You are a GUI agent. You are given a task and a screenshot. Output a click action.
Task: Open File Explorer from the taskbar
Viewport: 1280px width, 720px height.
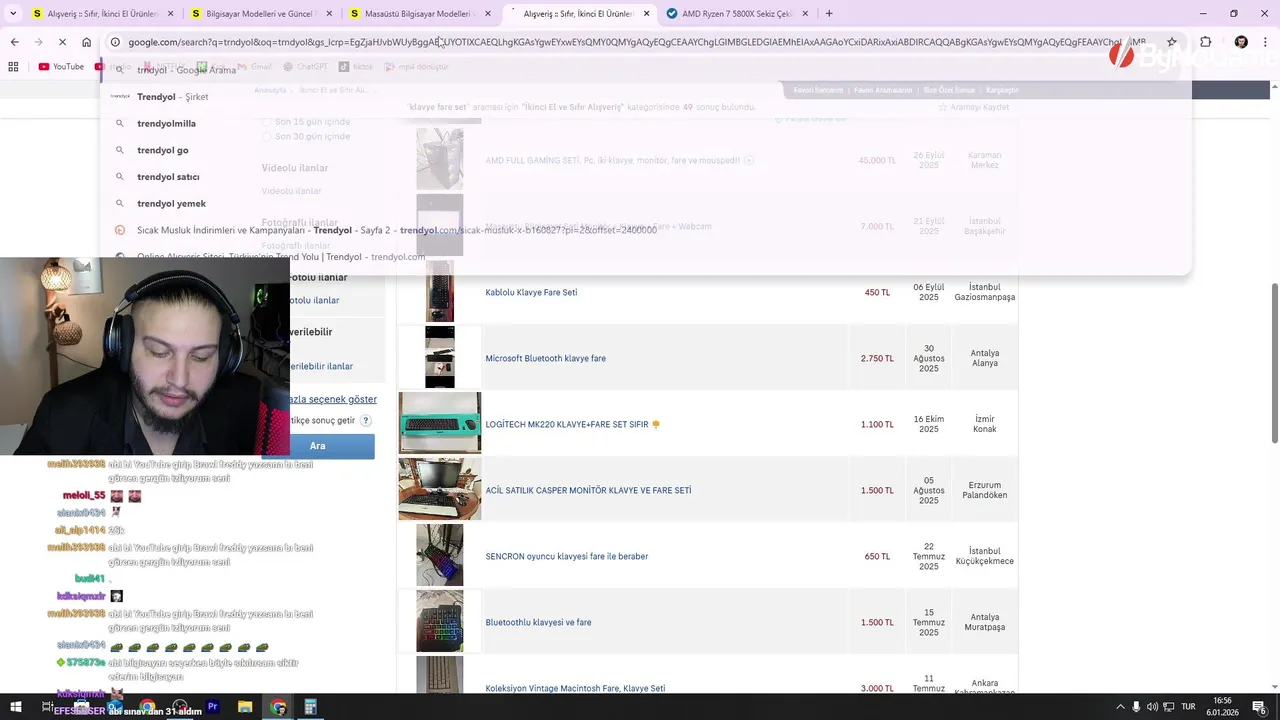pyautogui.click(x=245, y=707)
